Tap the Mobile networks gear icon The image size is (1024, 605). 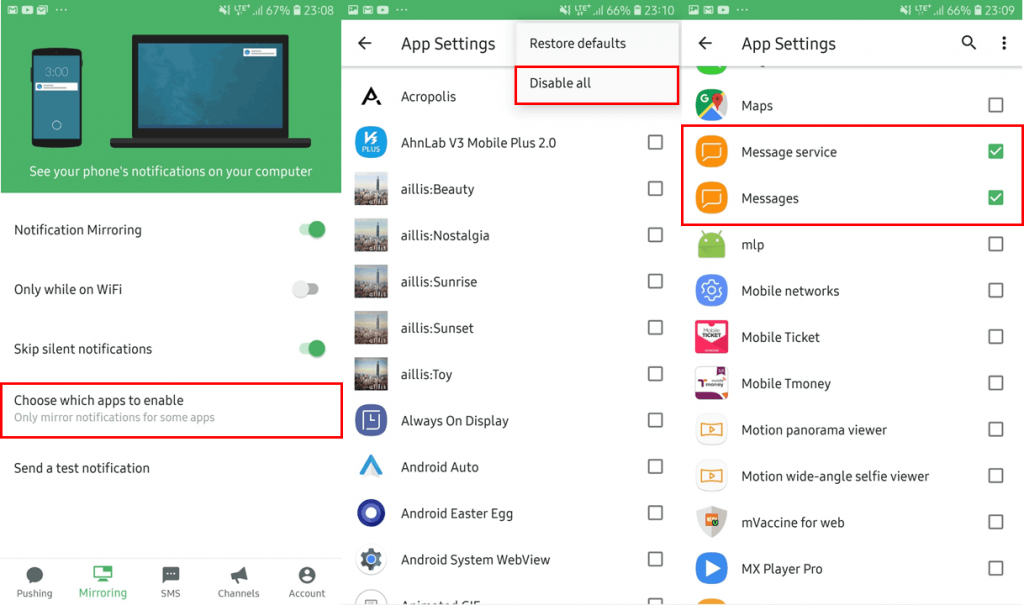click(x=711, y=291)
